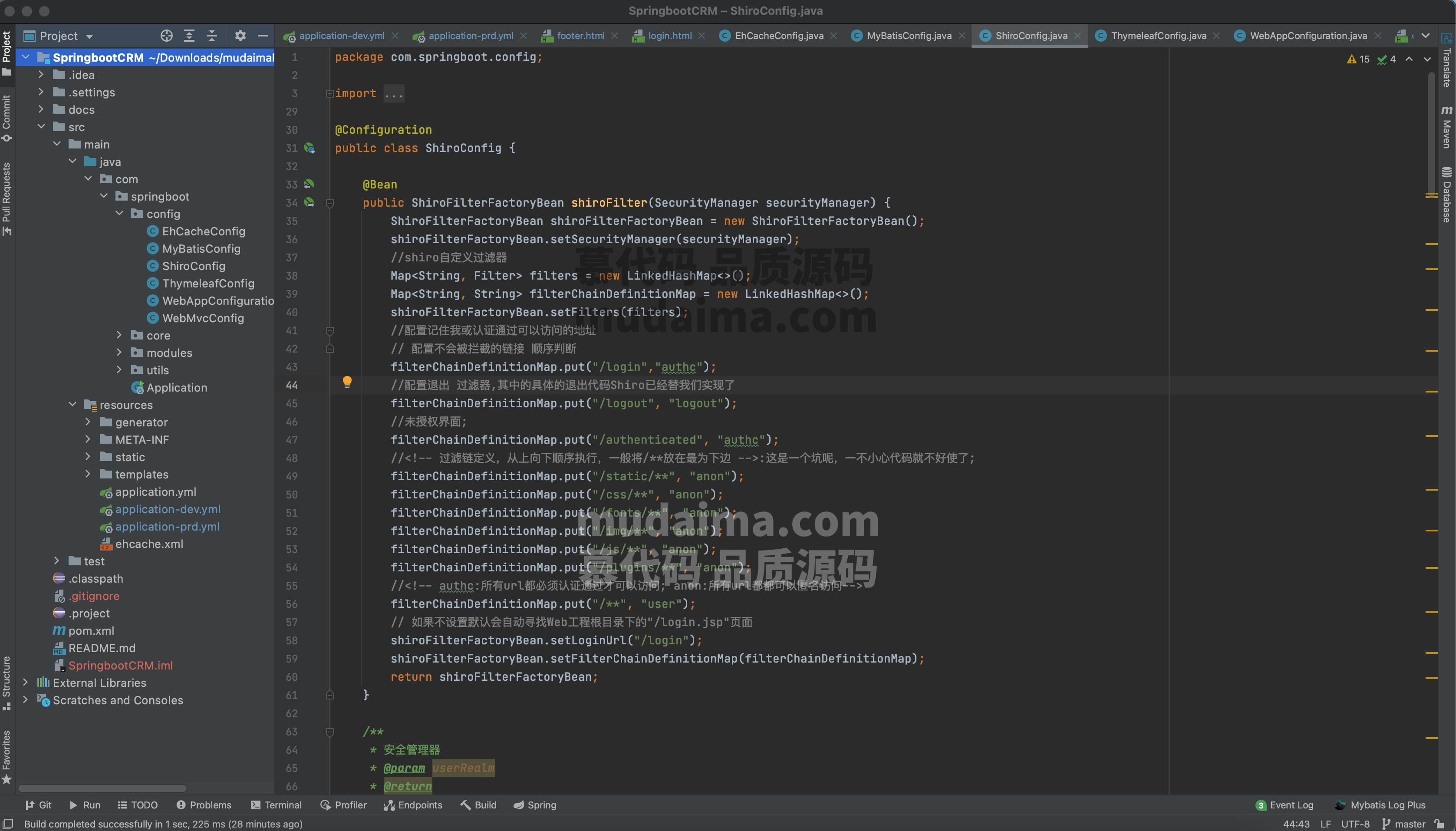1456x831 pixels.
Task: Open the Structure tool window
Action: [x=7, y=683]
